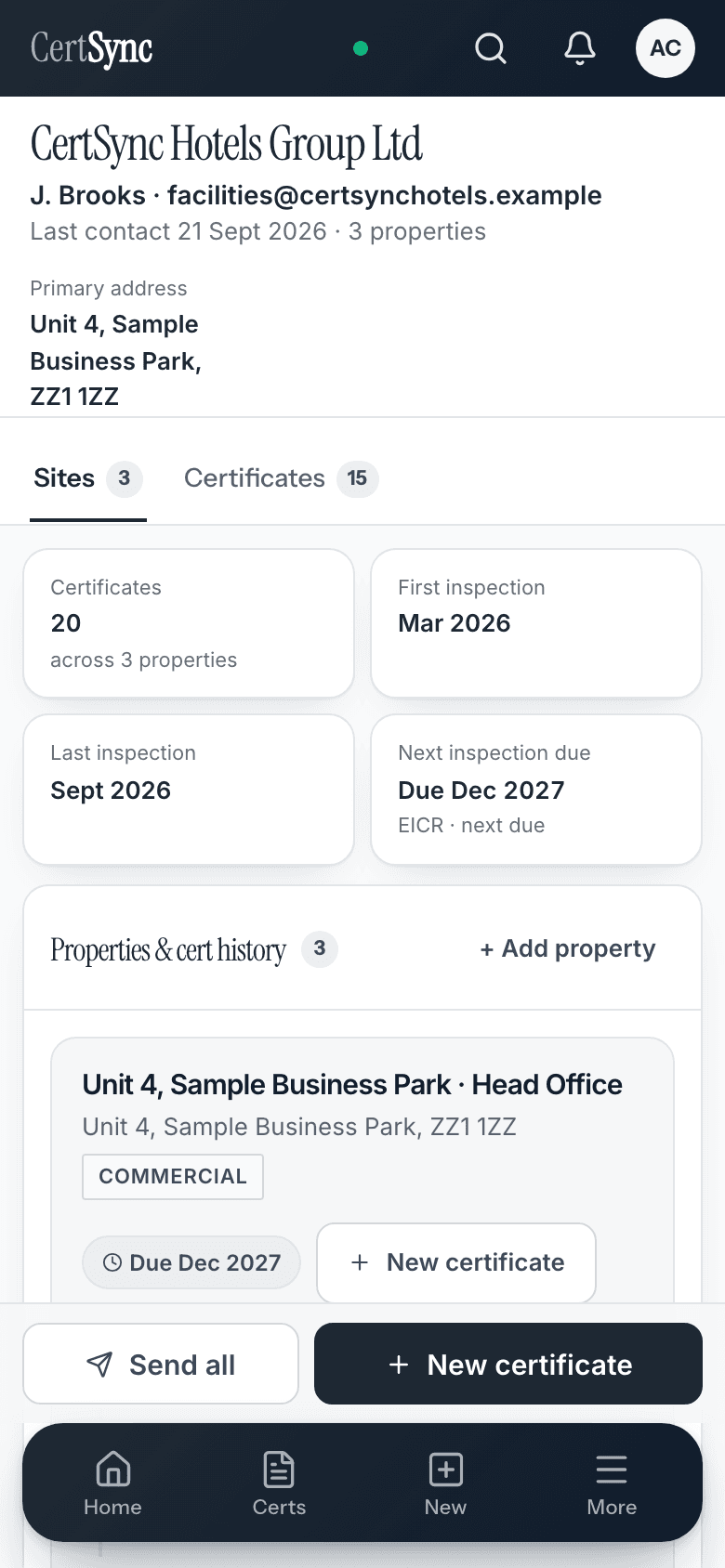725x1568 pixels.
Task: Click the 'EICR · next due' text
Action: 471,825
